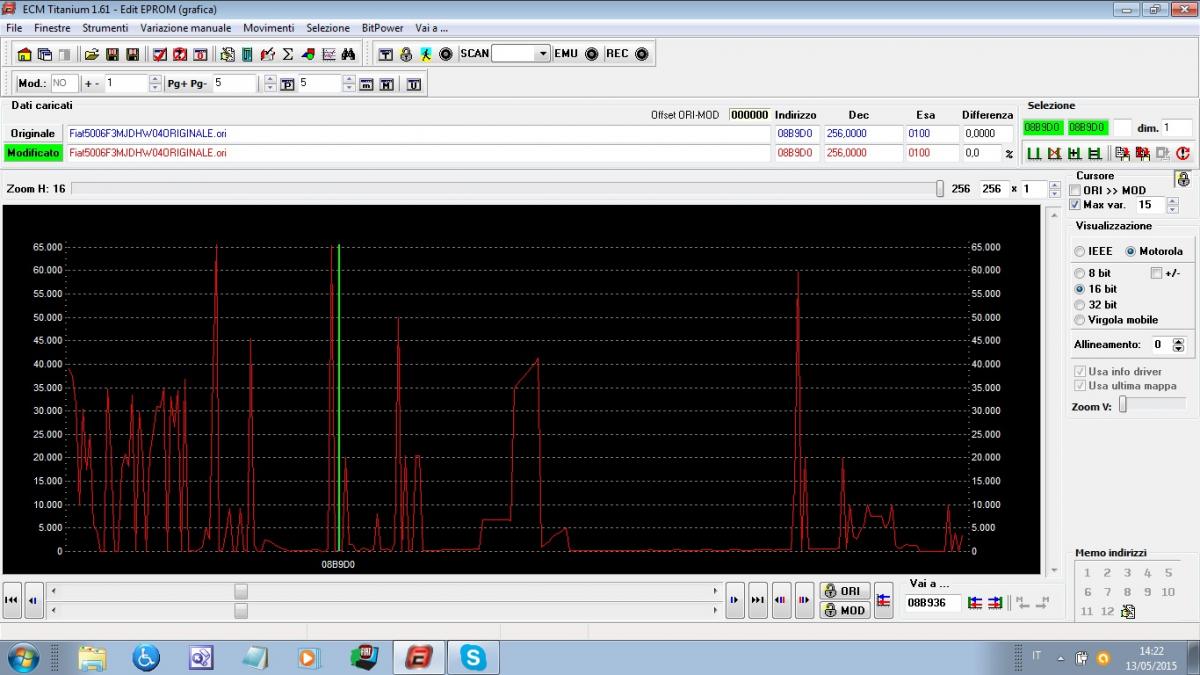Open the Finestre menu
The height and width of the screenshot is (675, 1200).
tap(52, 28)
